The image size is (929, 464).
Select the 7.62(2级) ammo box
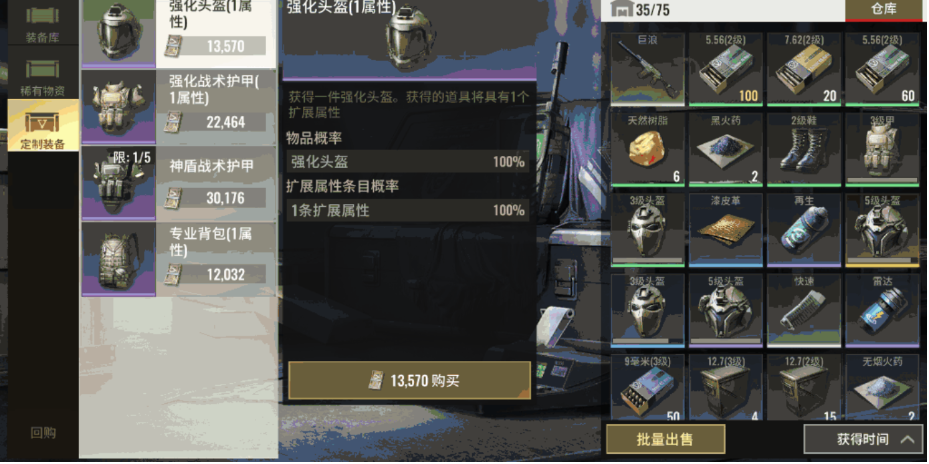click(804, 69)
